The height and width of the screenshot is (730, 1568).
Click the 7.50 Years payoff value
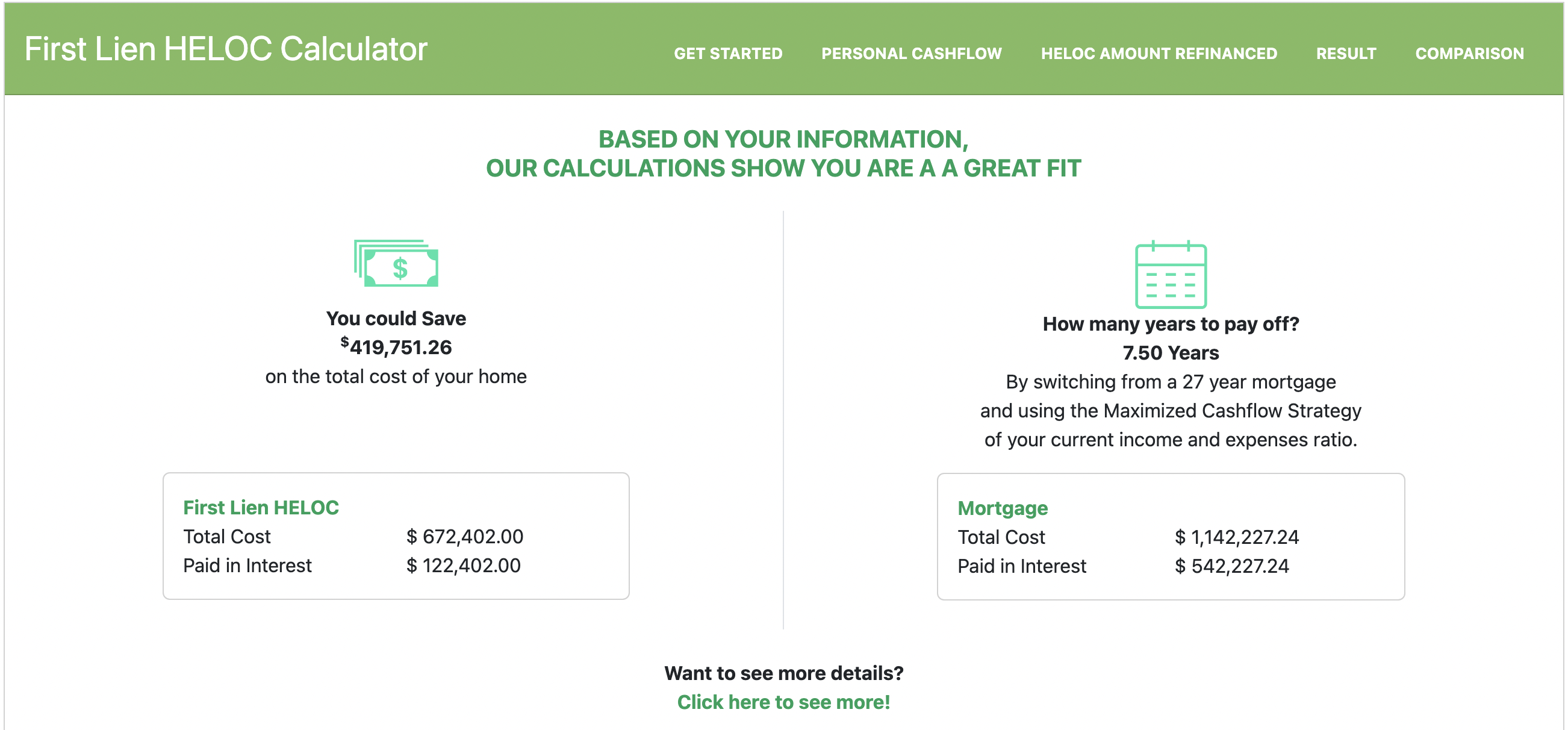coord(1171,352)
